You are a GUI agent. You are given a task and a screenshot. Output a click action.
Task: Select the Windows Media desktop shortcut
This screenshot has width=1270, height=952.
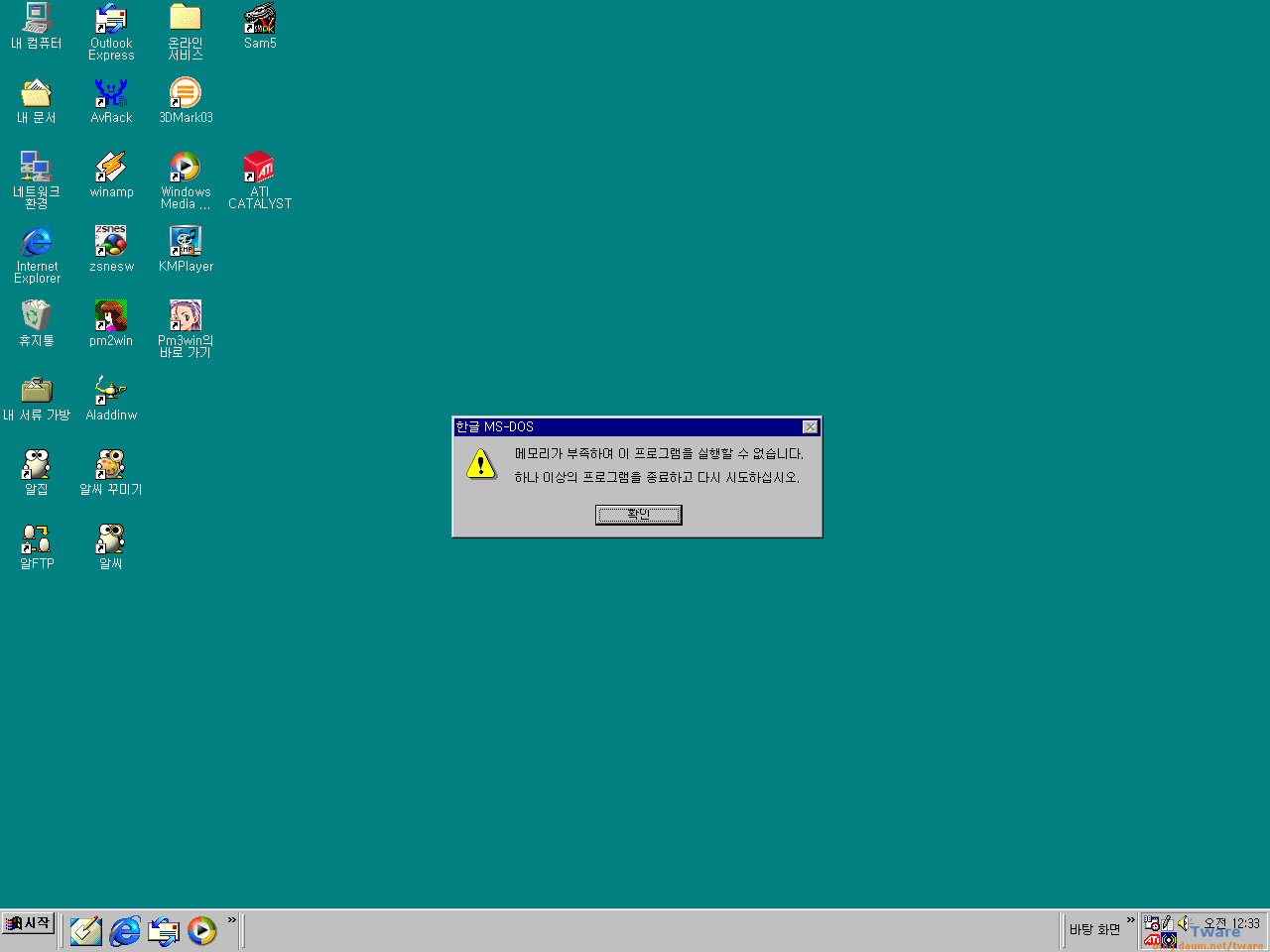tap(186, 179)
